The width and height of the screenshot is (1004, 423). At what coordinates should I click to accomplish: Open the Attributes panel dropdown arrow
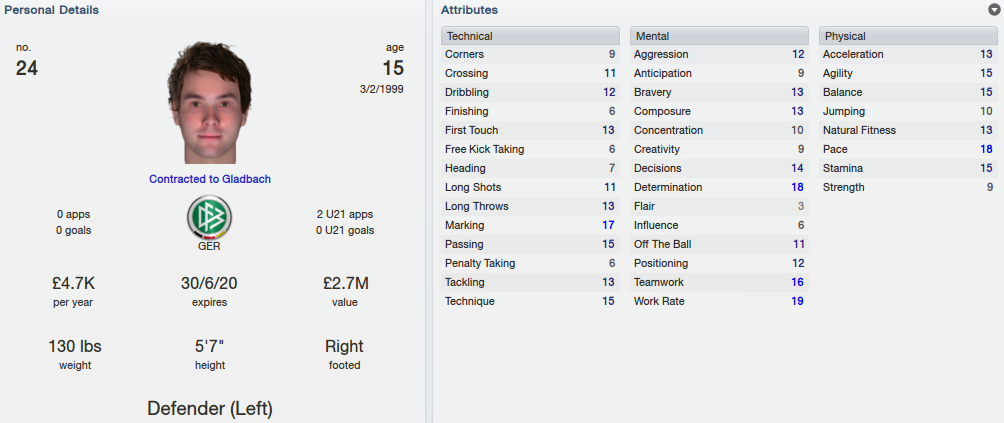(x=995, y=10)
